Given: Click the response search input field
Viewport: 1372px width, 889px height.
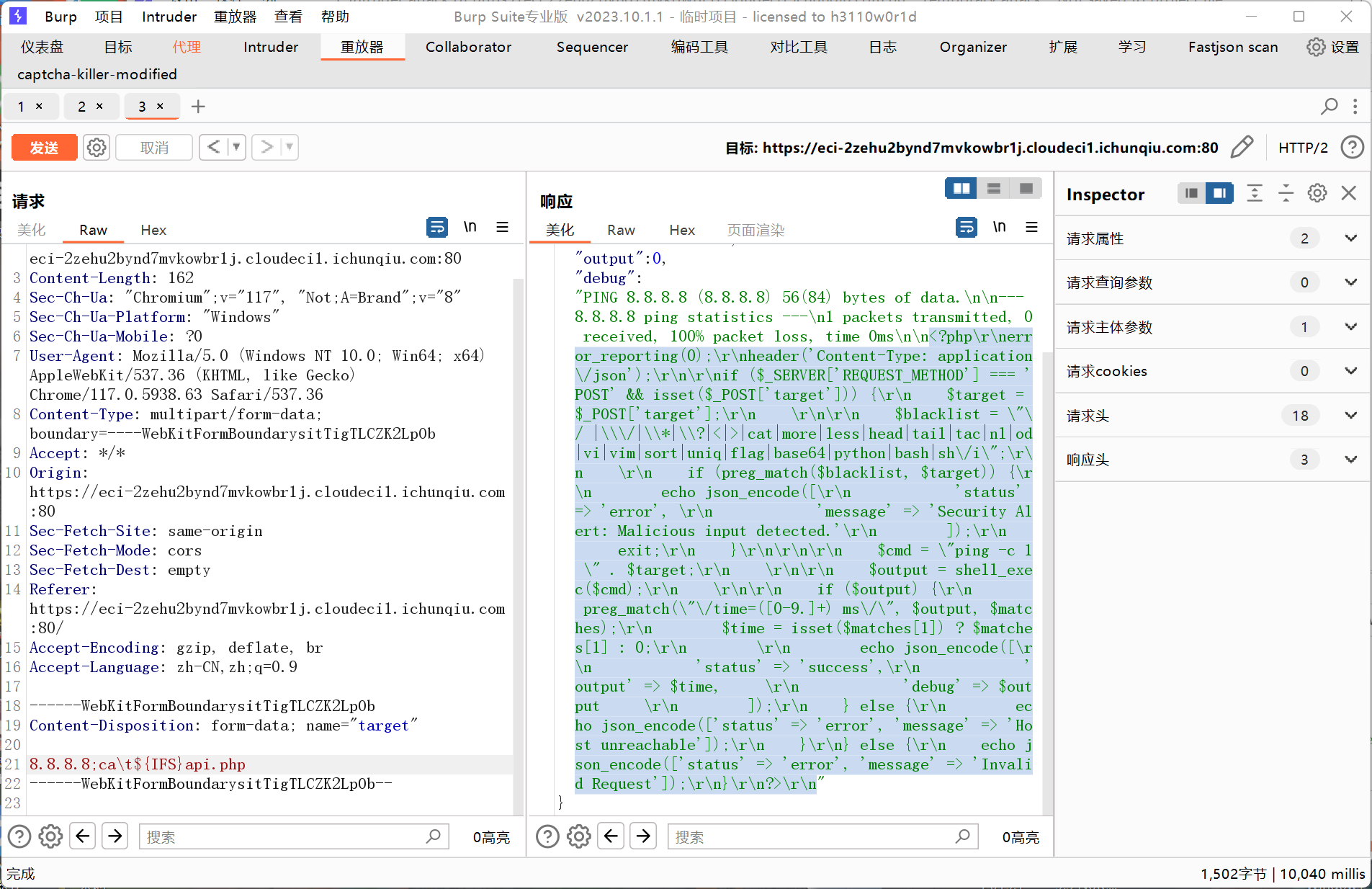Looking at the screenshot, I should click(822, 836).
